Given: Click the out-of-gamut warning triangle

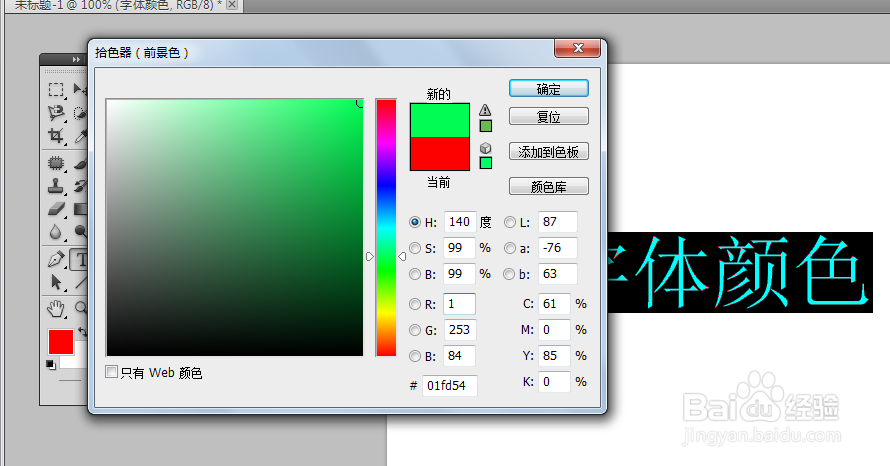Looking at the screenshot, I should (485, 110).
